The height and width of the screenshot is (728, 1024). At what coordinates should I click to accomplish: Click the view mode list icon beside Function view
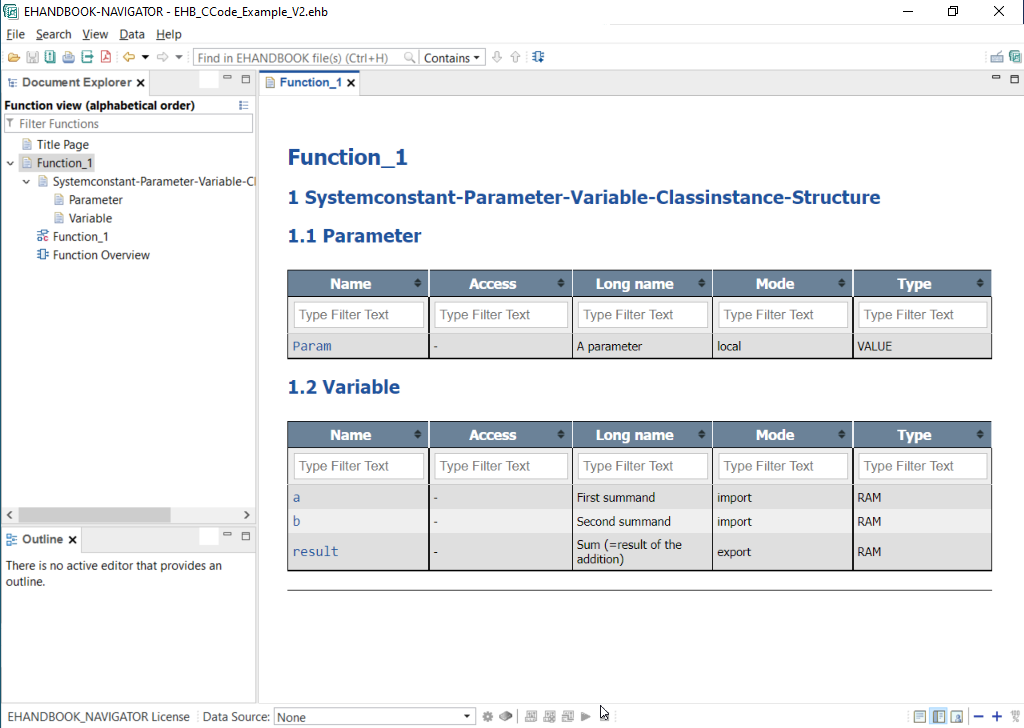(x=244, y=105)
